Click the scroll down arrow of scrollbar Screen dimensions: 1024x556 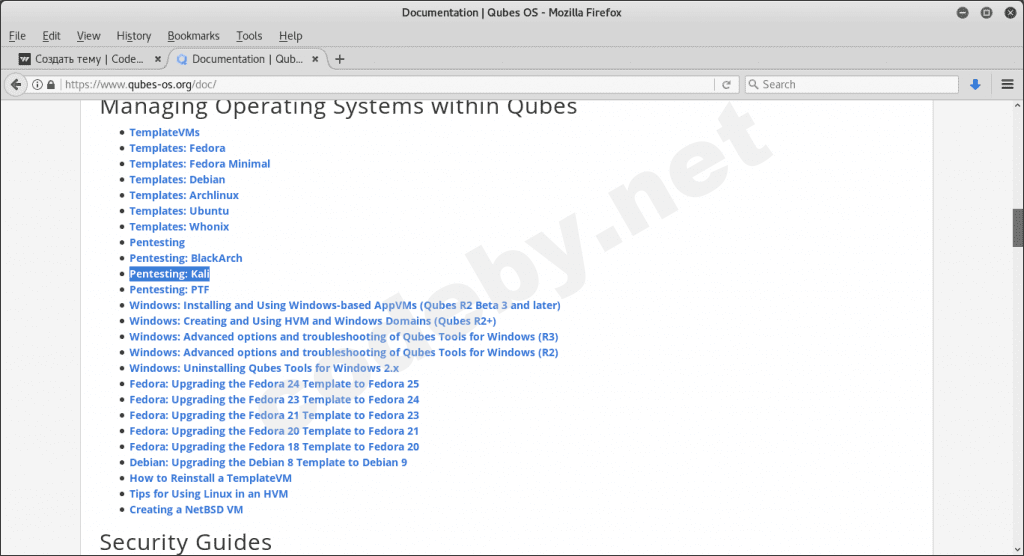[x=1017, y=549]
